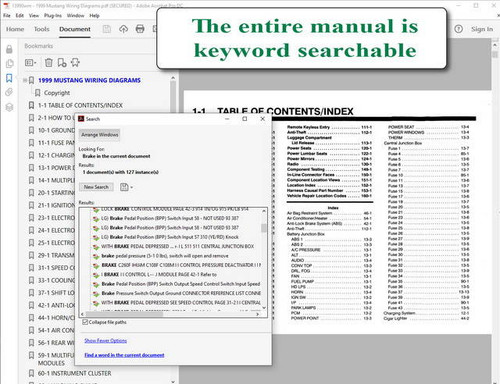Select the 42-1 ANTI-LO bookmark

click(56, 305)
